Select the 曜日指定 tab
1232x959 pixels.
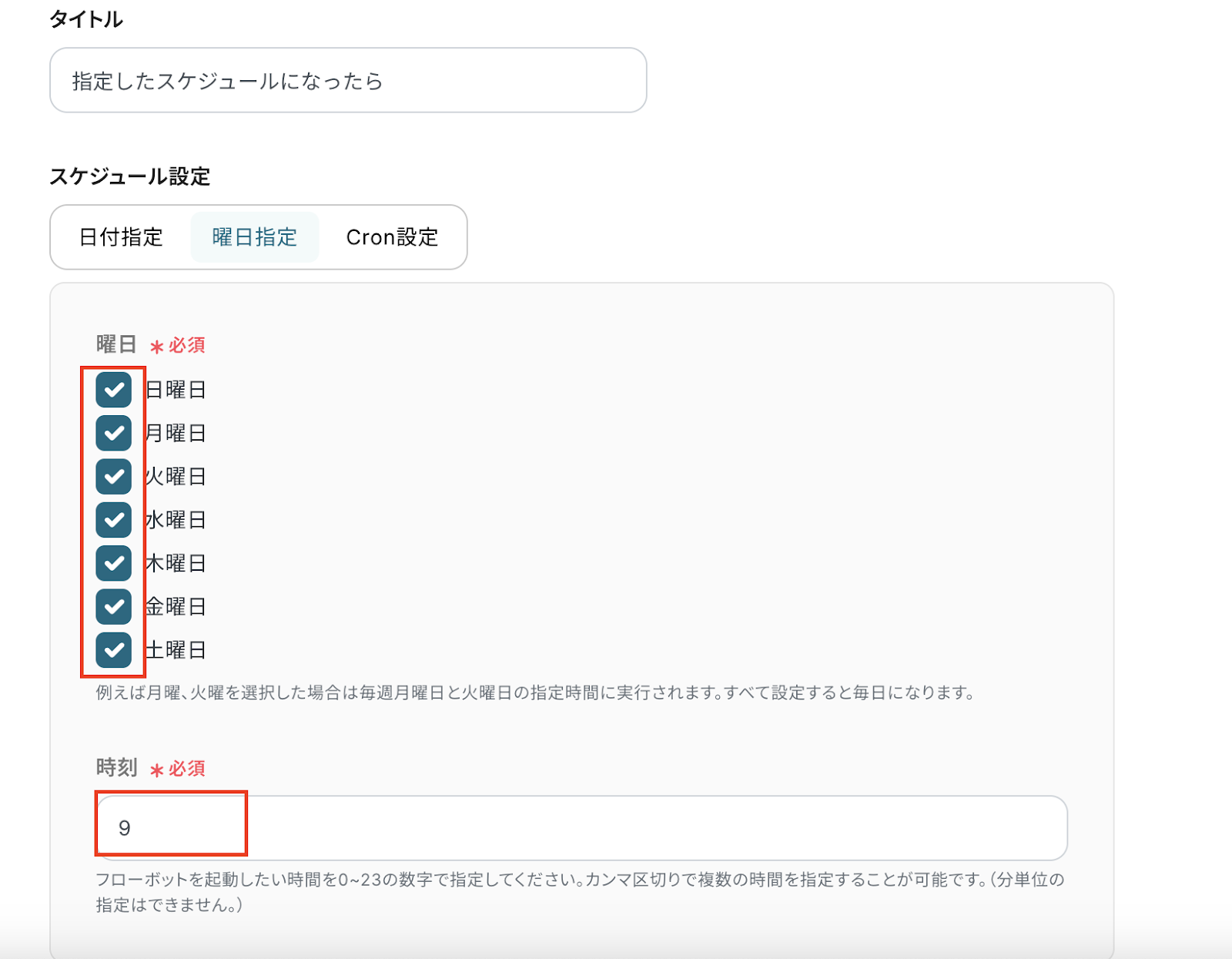click(x=255, y=237)
